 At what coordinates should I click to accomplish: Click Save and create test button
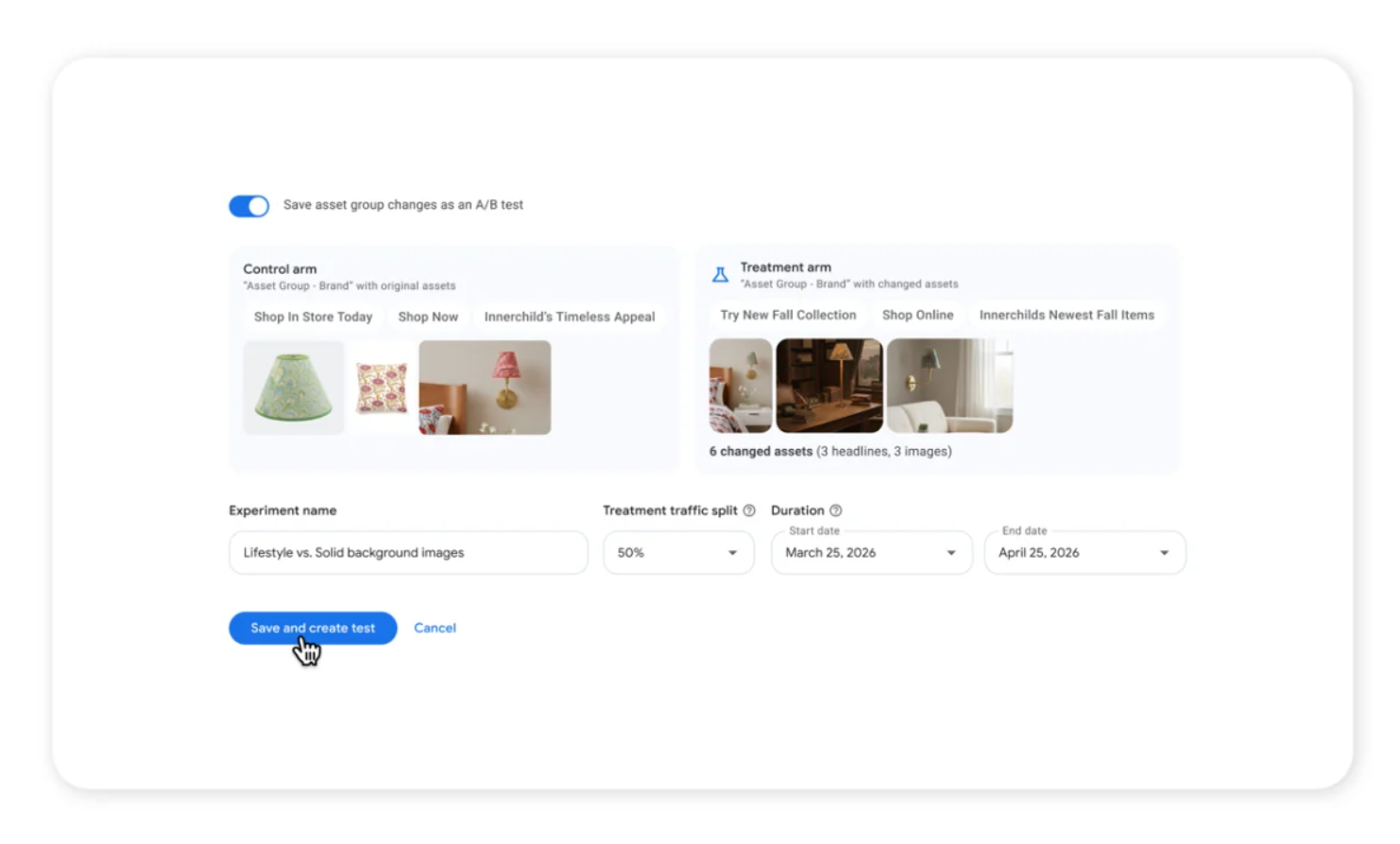(313, 629)
